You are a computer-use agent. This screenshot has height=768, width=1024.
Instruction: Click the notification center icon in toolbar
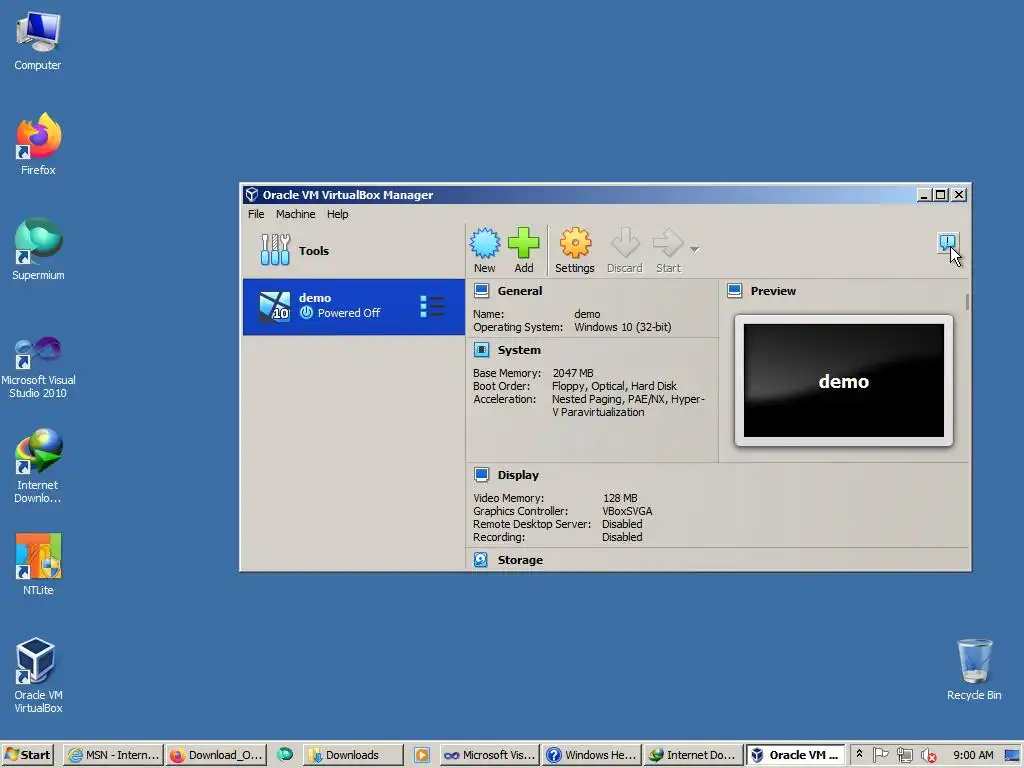point(948,244)
